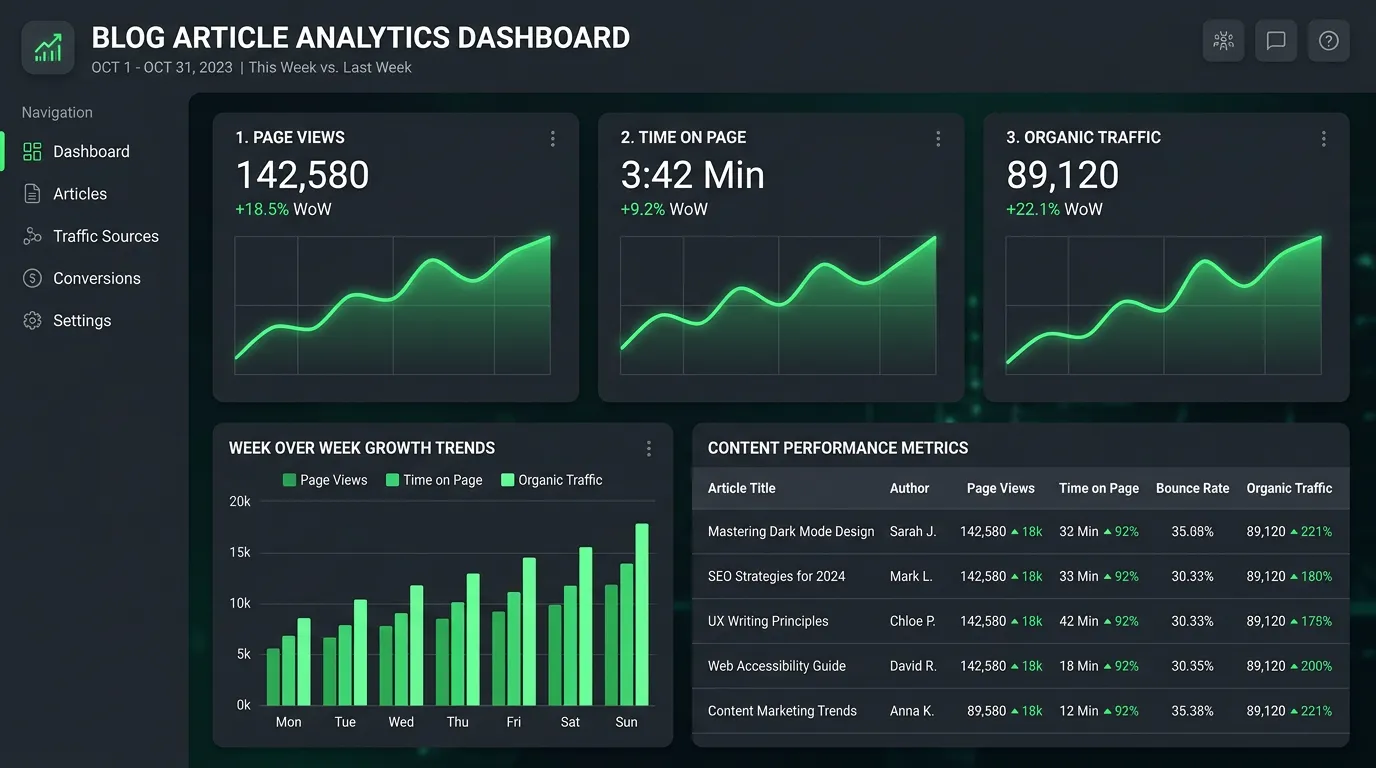The image size is (1376, 768).
Task: Open Traffic Sources in navigation
Action: (106, 236)
